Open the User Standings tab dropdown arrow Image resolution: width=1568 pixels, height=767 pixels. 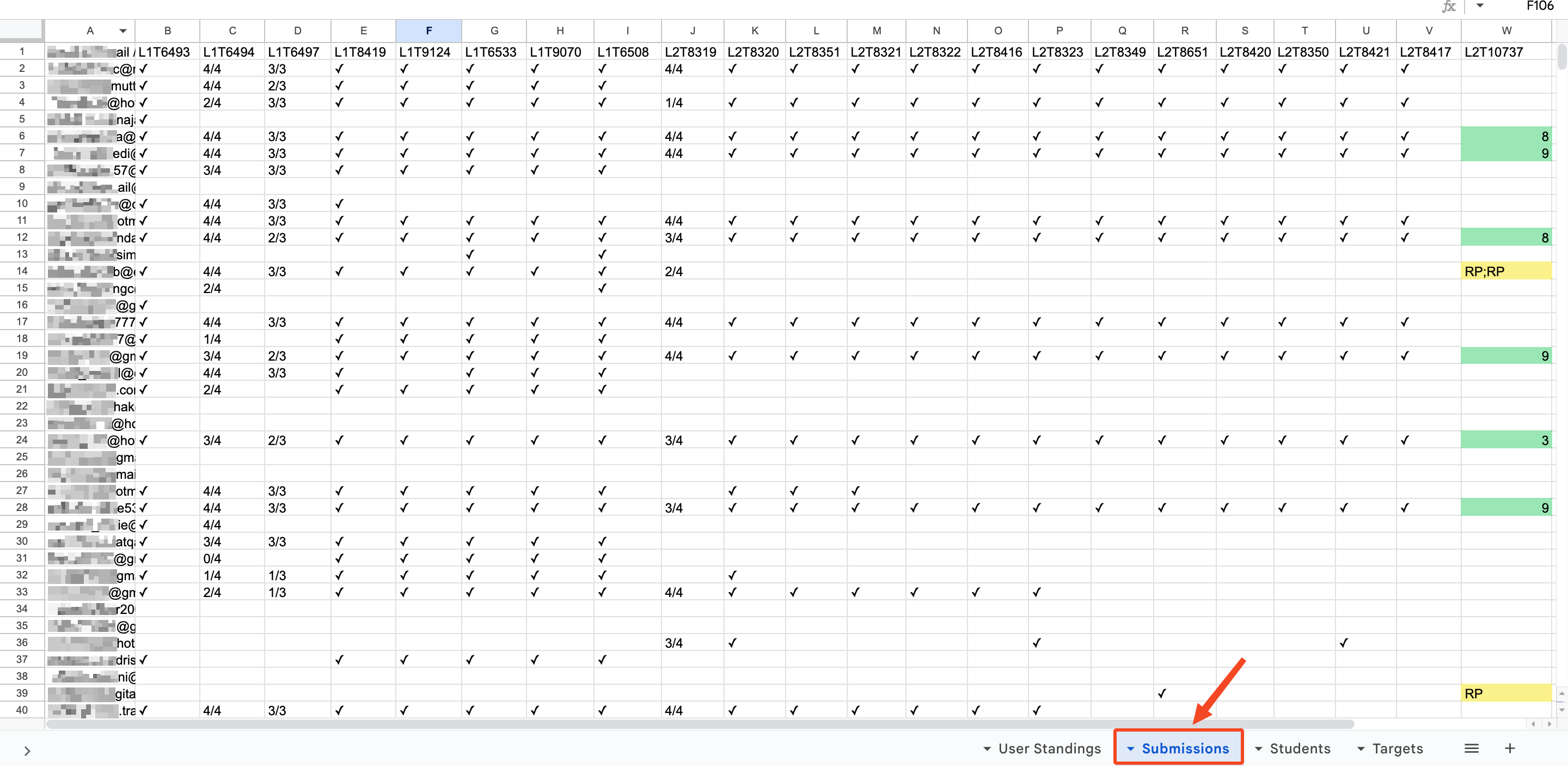point(987,748)
